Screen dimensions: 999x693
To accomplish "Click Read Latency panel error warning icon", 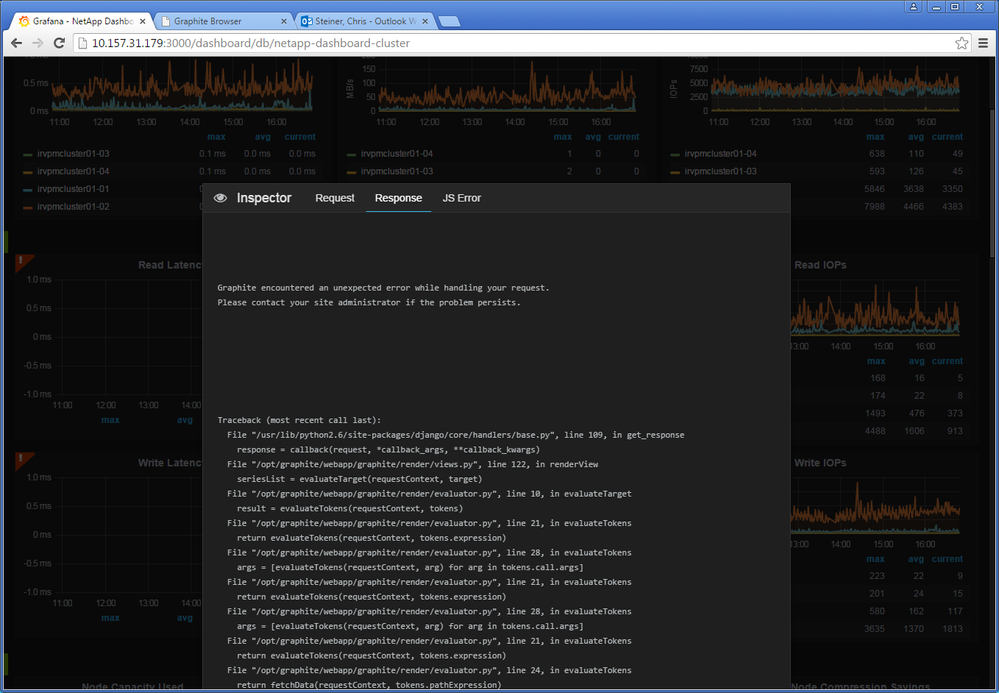I will coord(22,261).
